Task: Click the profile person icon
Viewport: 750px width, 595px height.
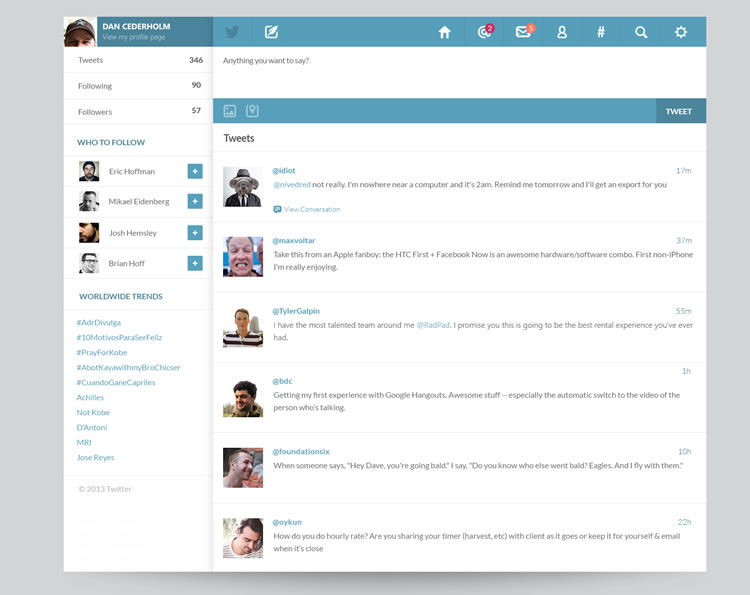Action: [x=562, y=32]
